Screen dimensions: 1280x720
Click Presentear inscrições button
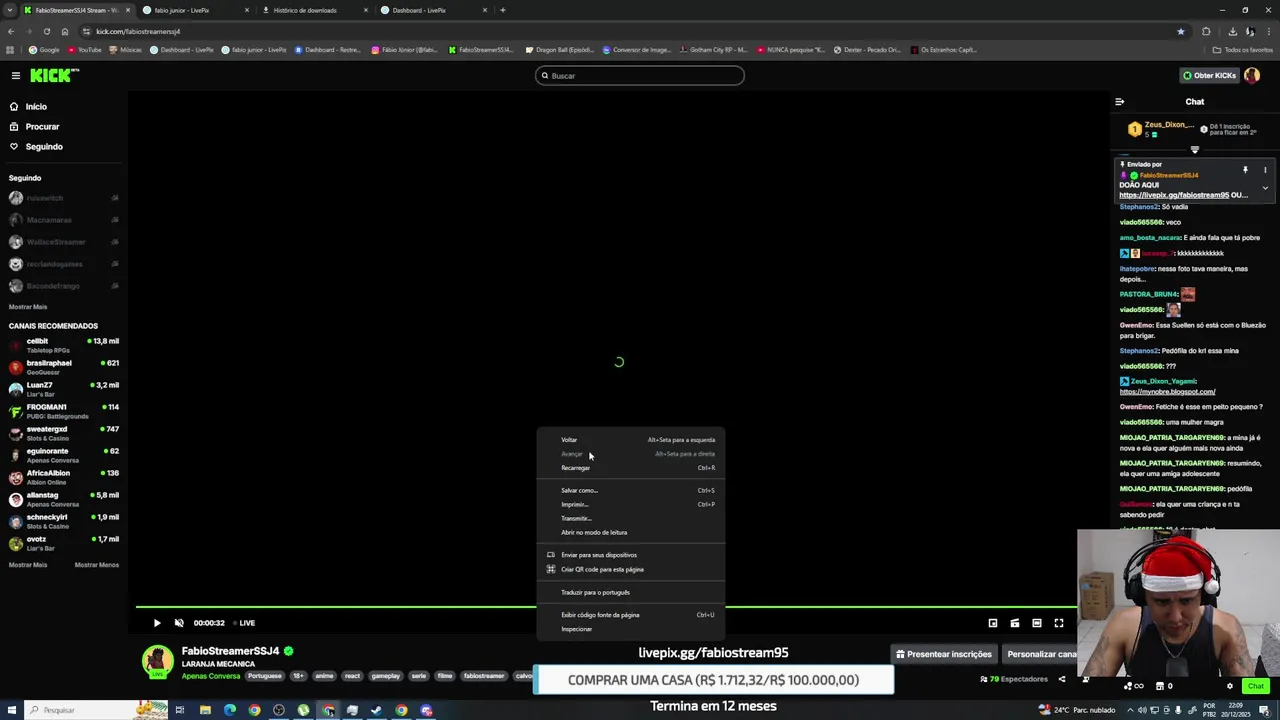(944, 654)
